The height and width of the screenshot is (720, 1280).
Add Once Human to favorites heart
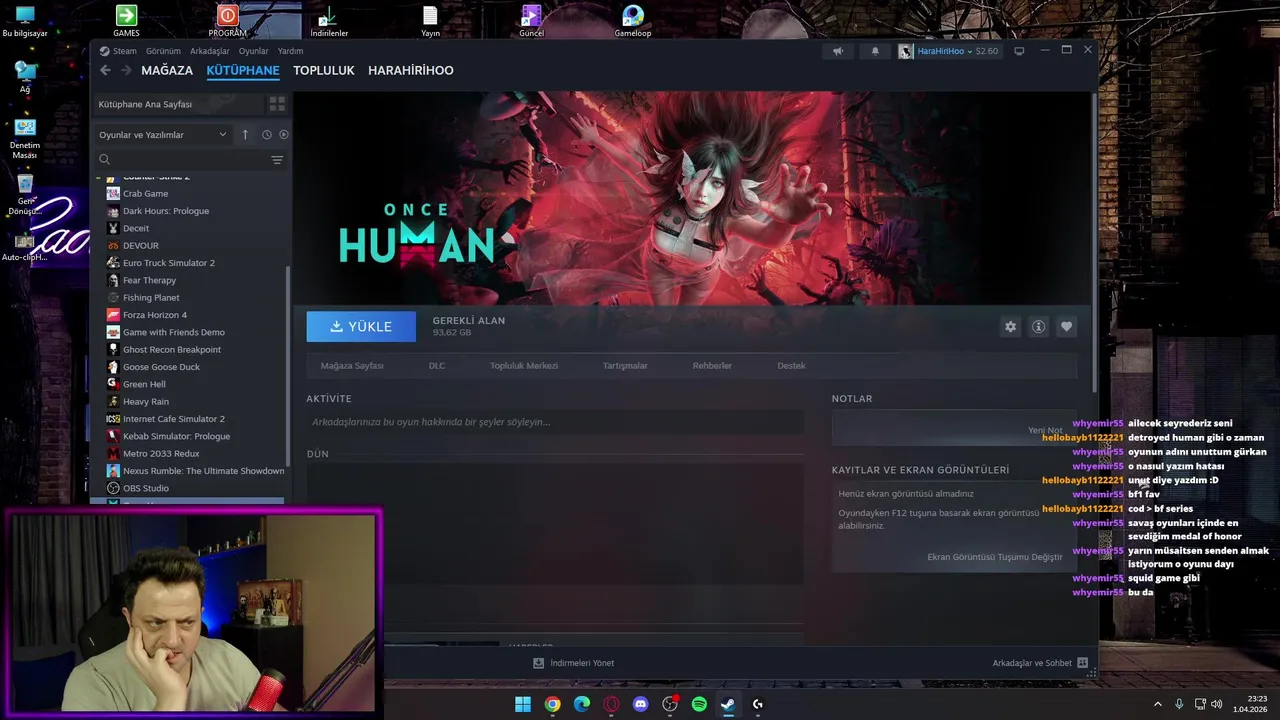point(1066,327)
